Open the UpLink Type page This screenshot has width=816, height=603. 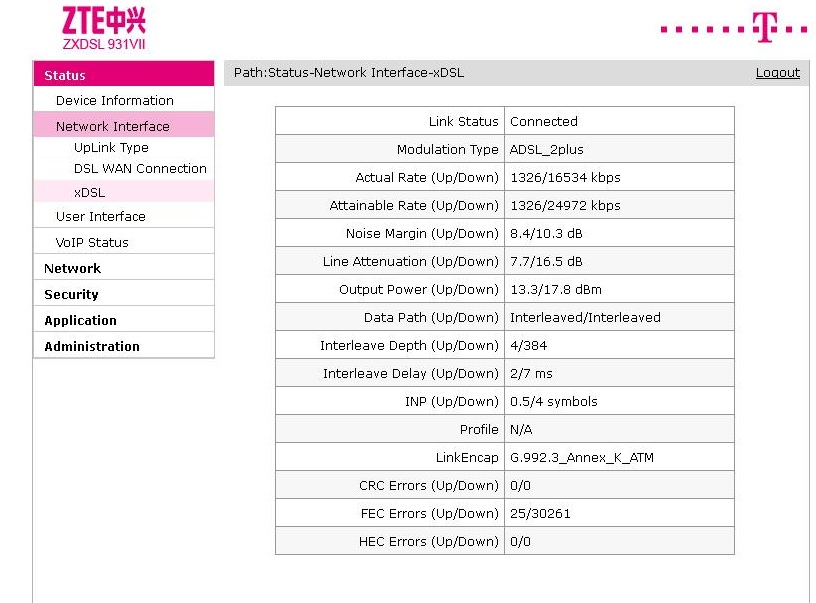click(111, 147)
